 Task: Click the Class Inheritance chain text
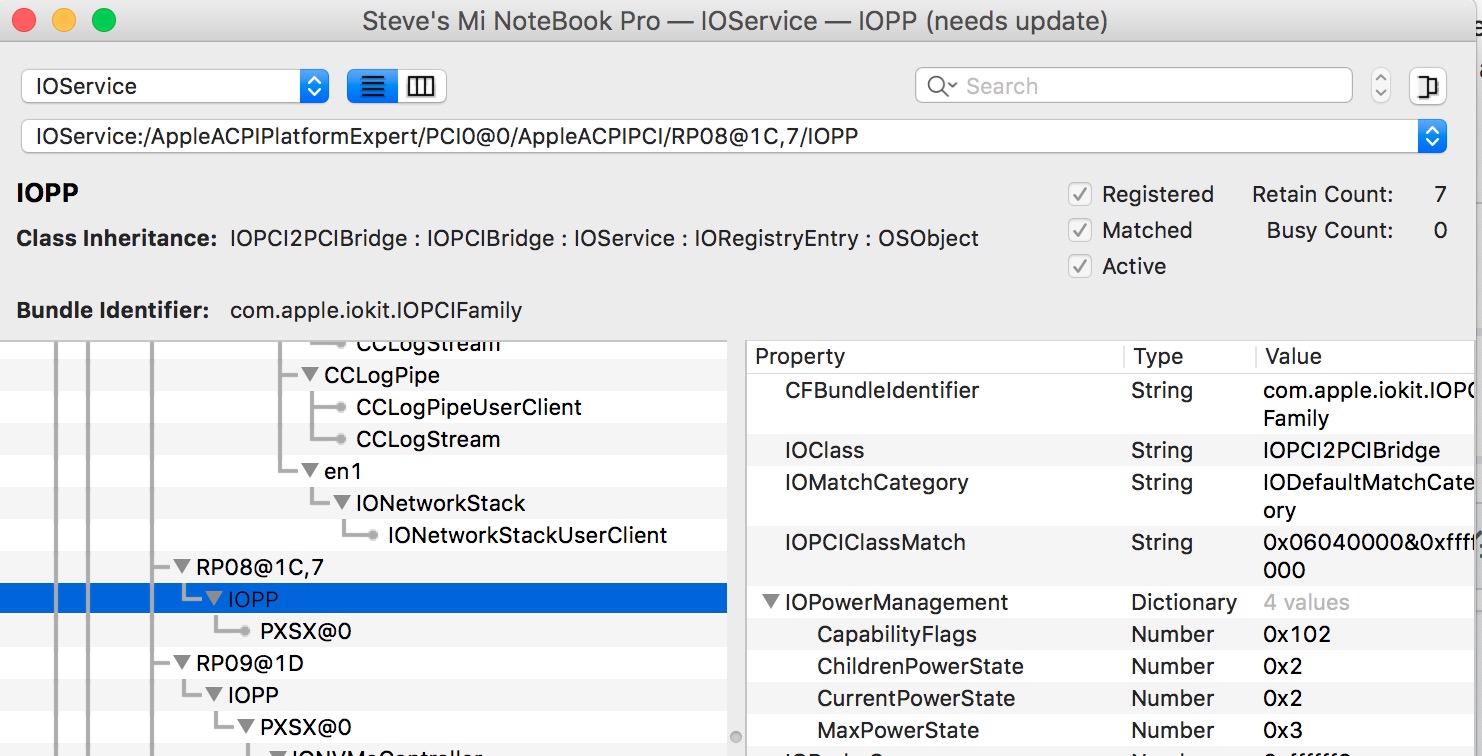(604, 238)
